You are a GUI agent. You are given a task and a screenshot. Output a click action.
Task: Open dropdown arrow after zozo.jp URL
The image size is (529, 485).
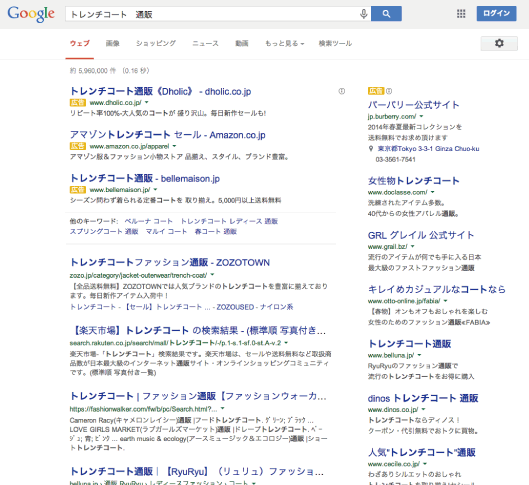[213, 275]
